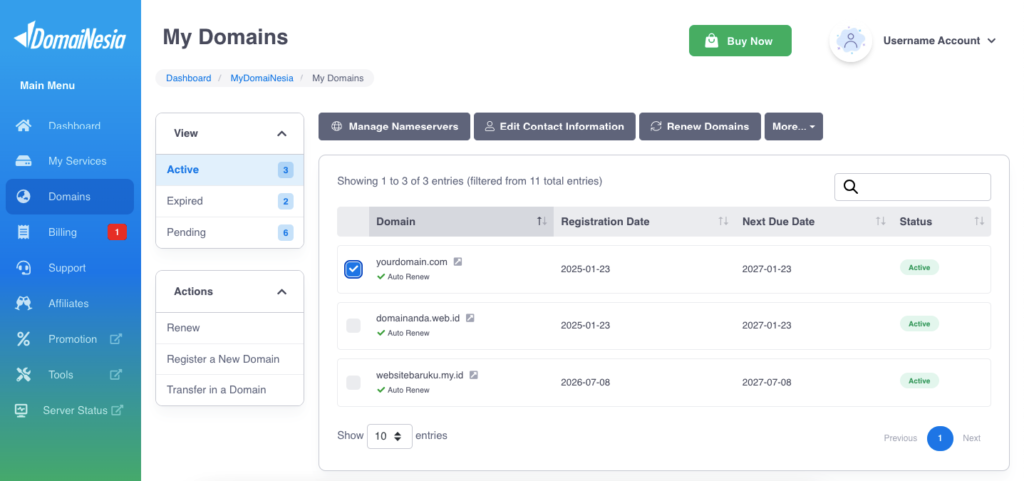Image resolution: width=1024 pixels, height=481 pixels.
Task: Open the edit icon beside yourdomain.com
Action: tap(458, 262)
